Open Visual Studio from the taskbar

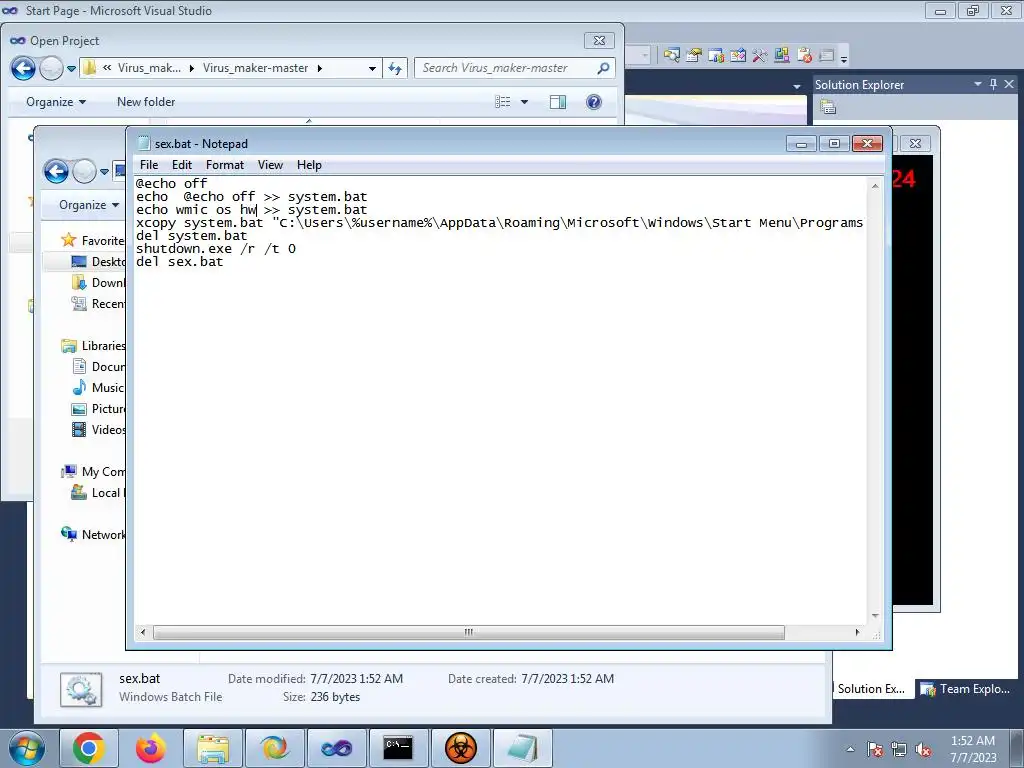[336, 748]
